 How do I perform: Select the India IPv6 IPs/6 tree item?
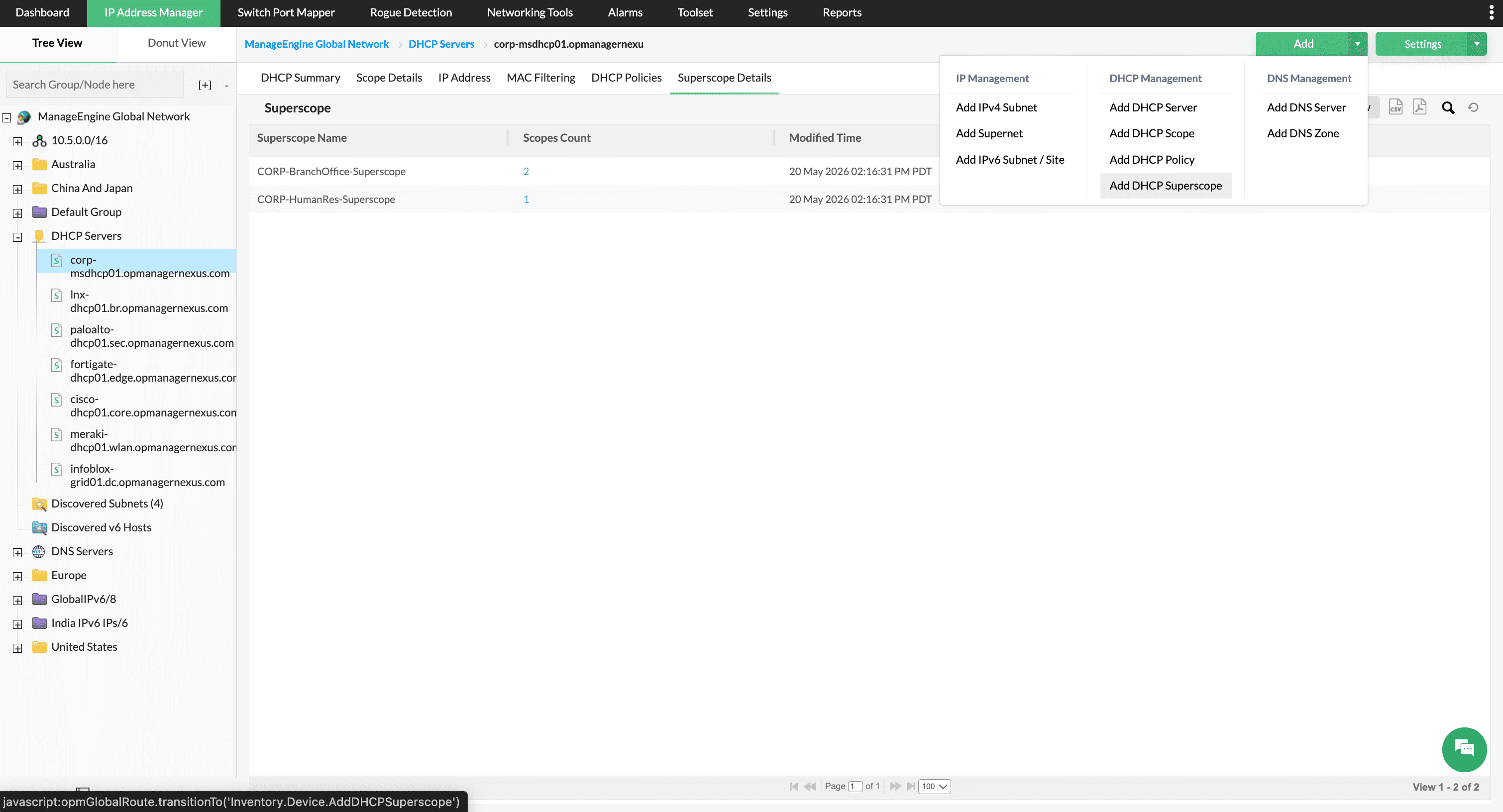[89, 623]
